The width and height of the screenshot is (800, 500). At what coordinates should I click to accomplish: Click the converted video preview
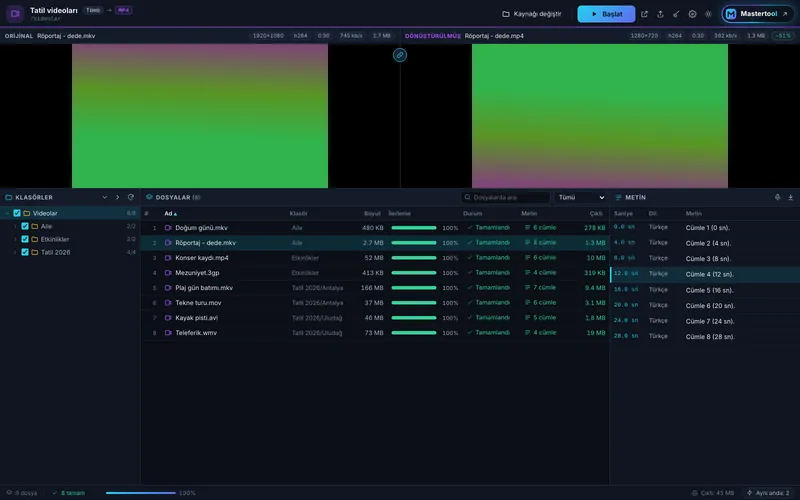tap(600, 116)
